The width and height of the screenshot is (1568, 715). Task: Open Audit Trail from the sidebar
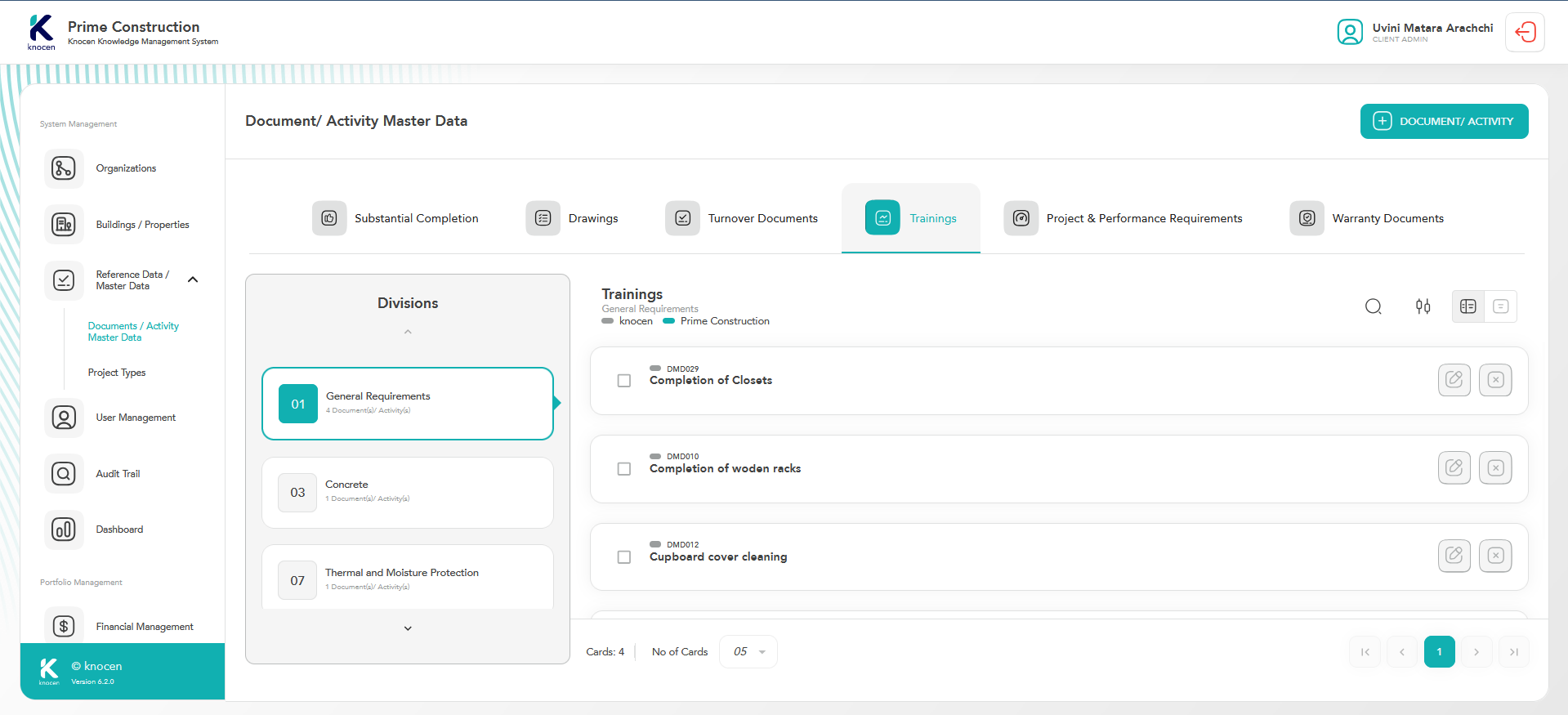(118, 474)
